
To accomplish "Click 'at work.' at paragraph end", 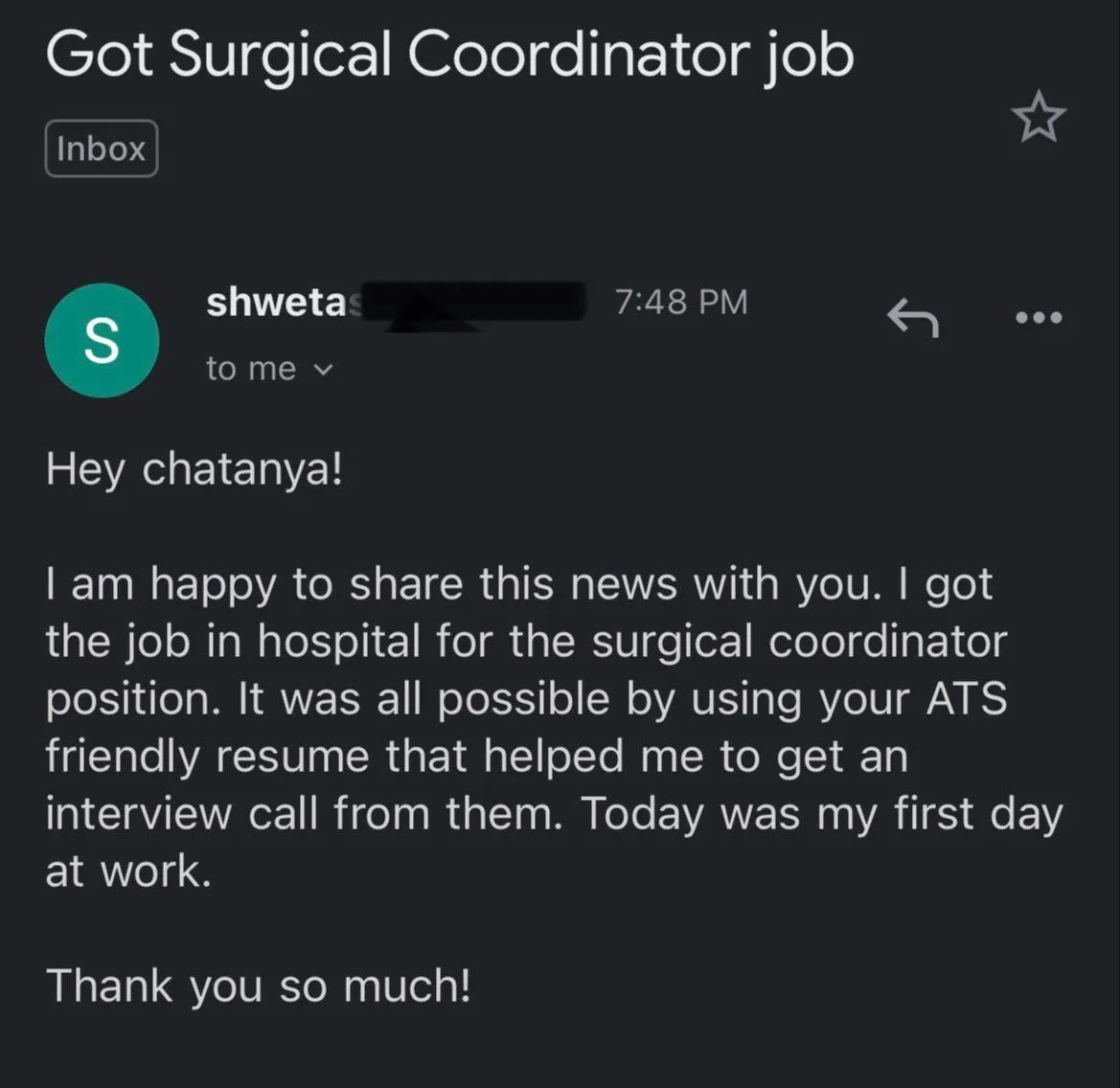I will (128, 872).
